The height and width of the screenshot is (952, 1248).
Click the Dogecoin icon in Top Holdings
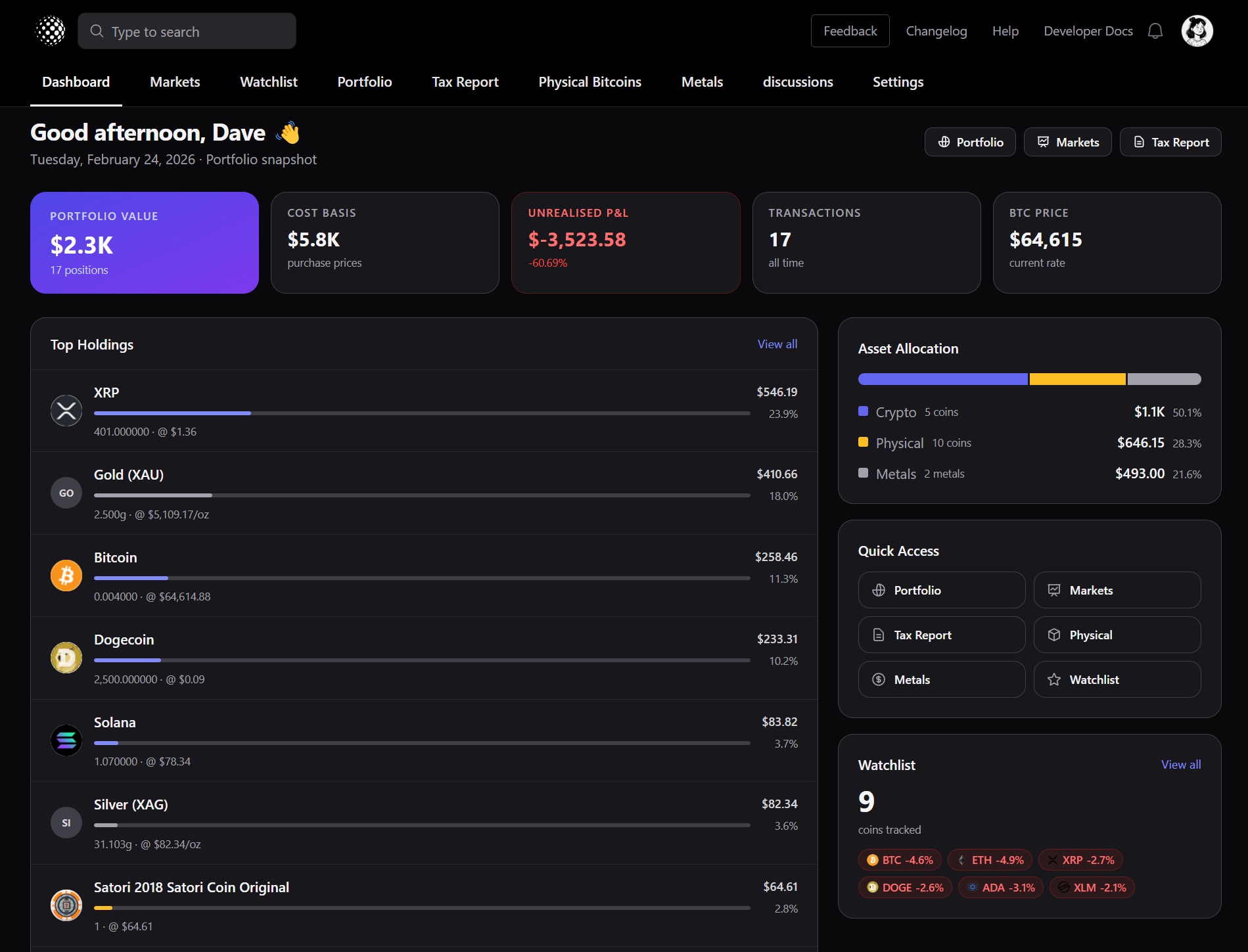(66, 658)
